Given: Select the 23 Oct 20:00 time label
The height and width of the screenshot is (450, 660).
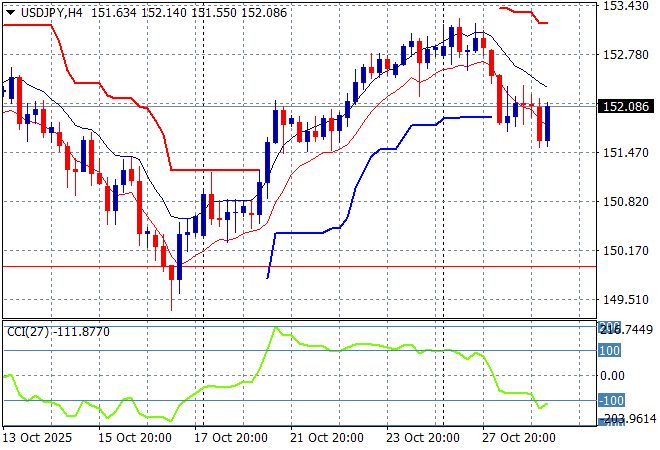Looking at the screenshot, I should pos(423,438).
